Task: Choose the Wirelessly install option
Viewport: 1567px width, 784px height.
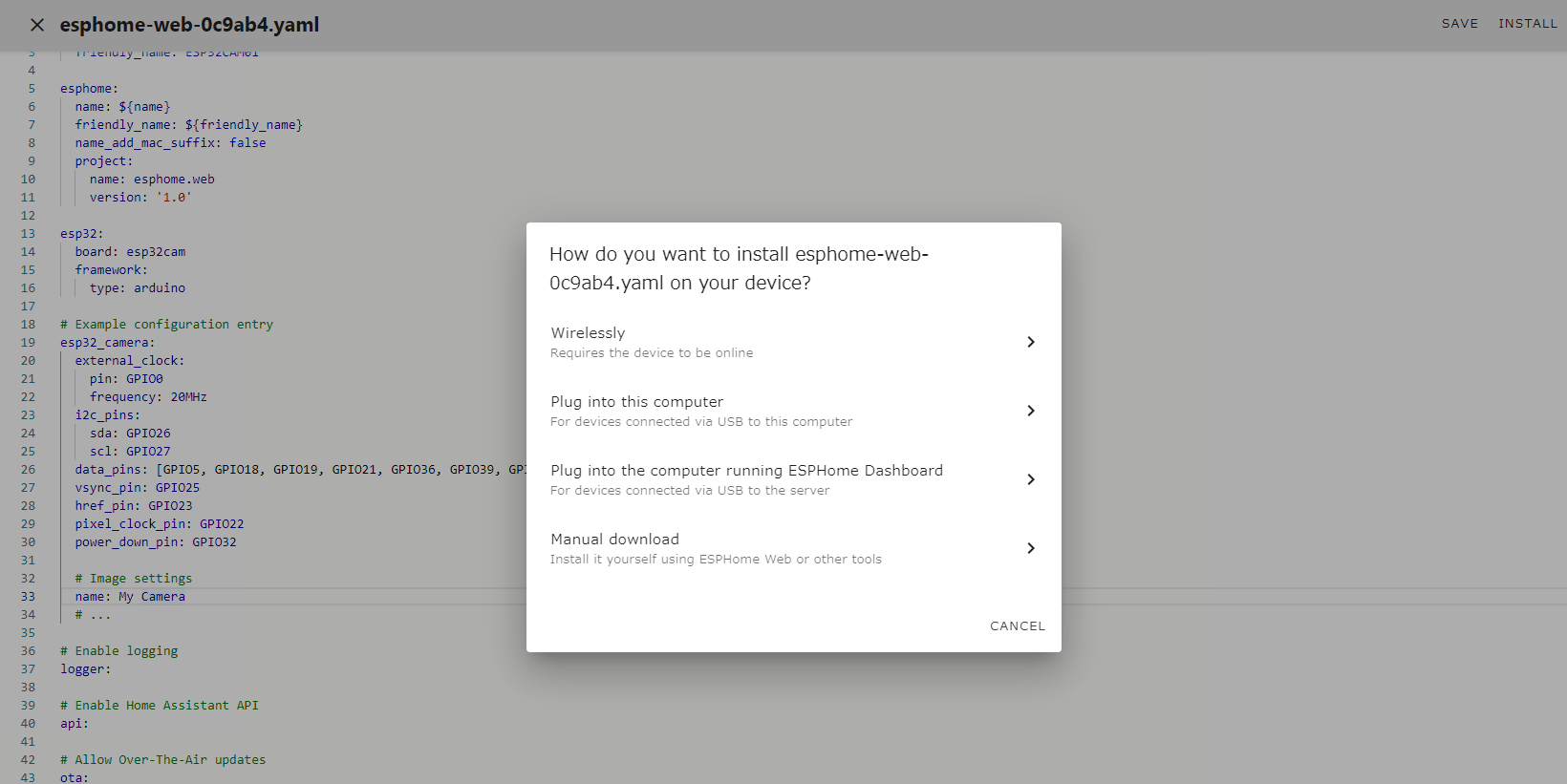Action: (793, 342)
